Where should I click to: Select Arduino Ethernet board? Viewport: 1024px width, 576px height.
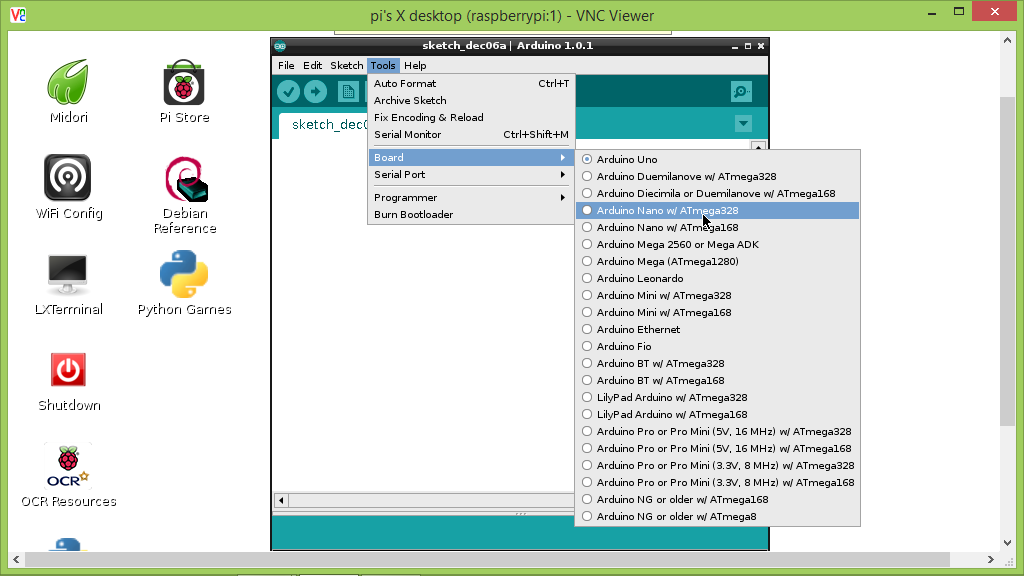[718, 329]
